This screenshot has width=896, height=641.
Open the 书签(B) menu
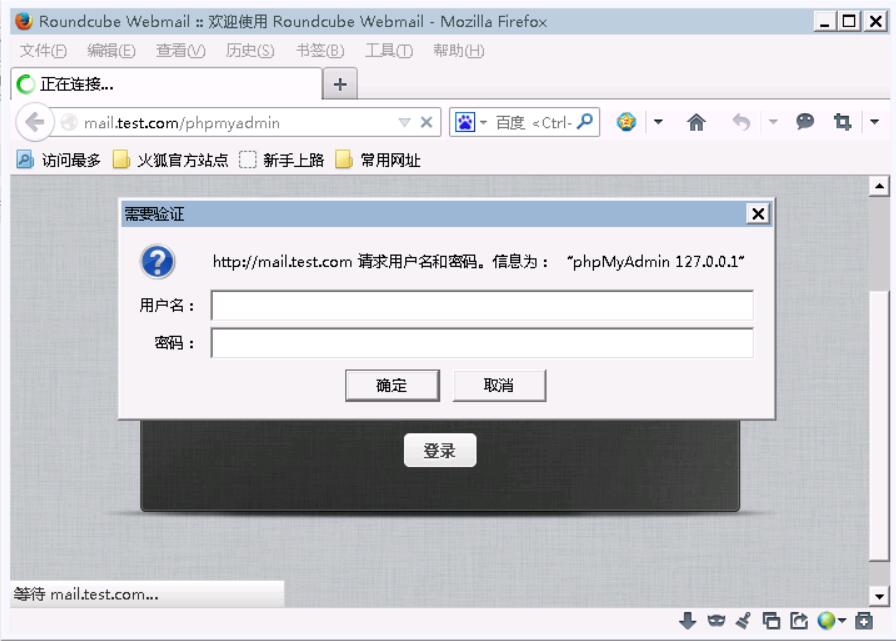320,51
